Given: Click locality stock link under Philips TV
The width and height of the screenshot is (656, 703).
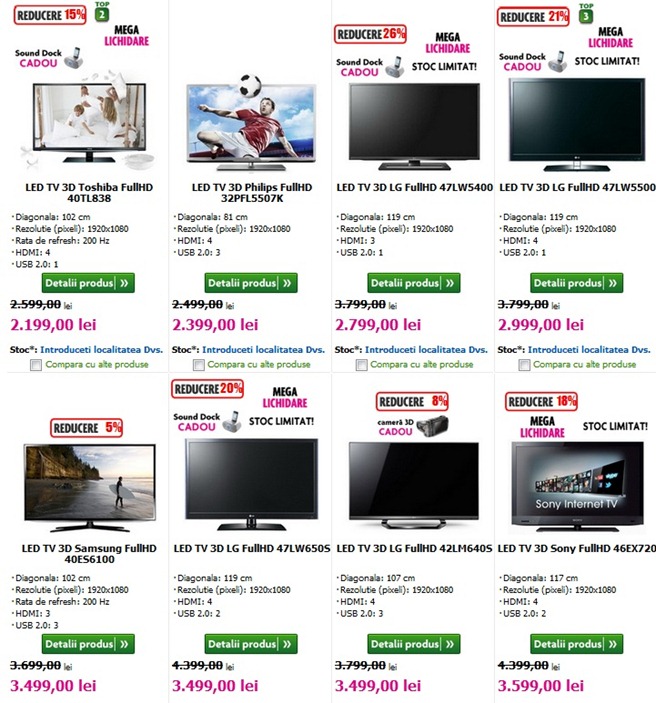Looking at the screenshot, I should click(x=263, y=350).
